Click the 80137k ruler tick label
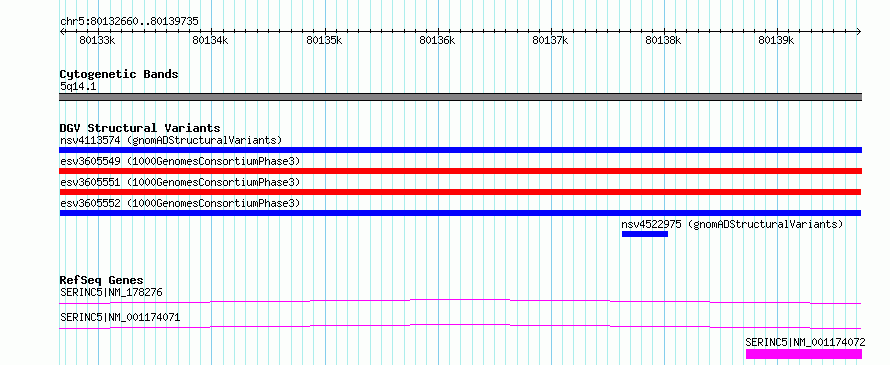 551,41
